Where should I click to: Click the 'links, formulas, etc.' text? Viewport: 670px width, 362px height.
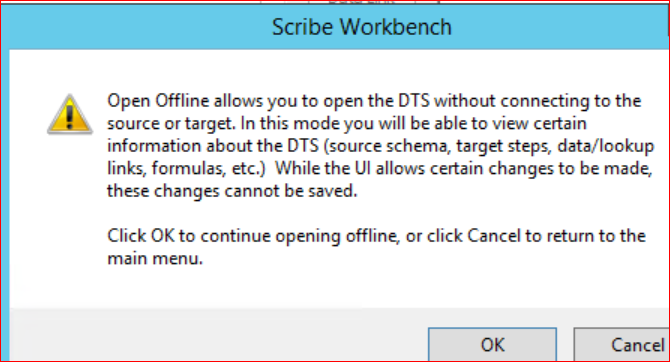[x=186, y=168]
